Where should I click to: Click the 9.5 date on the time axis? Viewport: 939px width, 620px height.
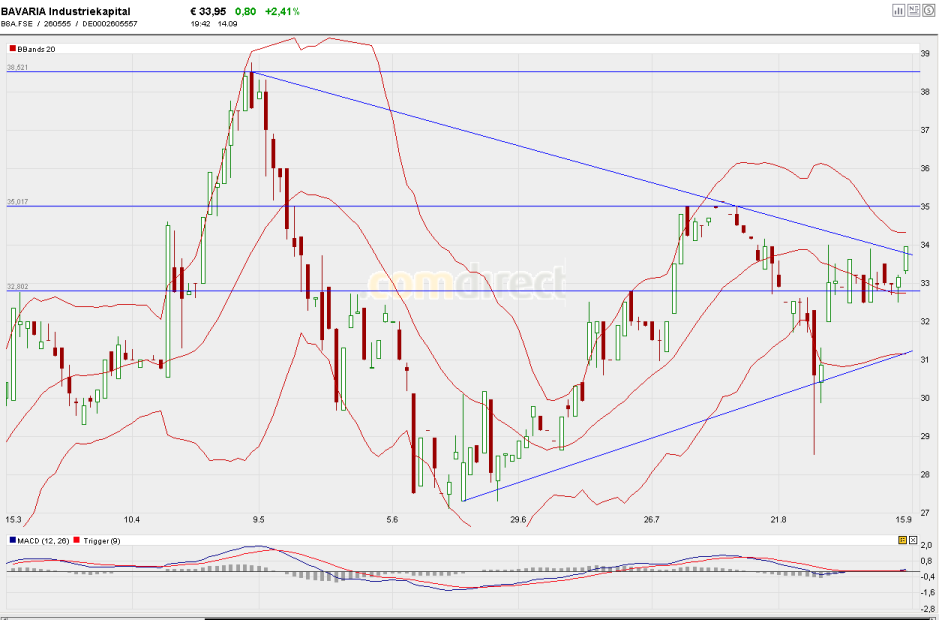[259, 520]
